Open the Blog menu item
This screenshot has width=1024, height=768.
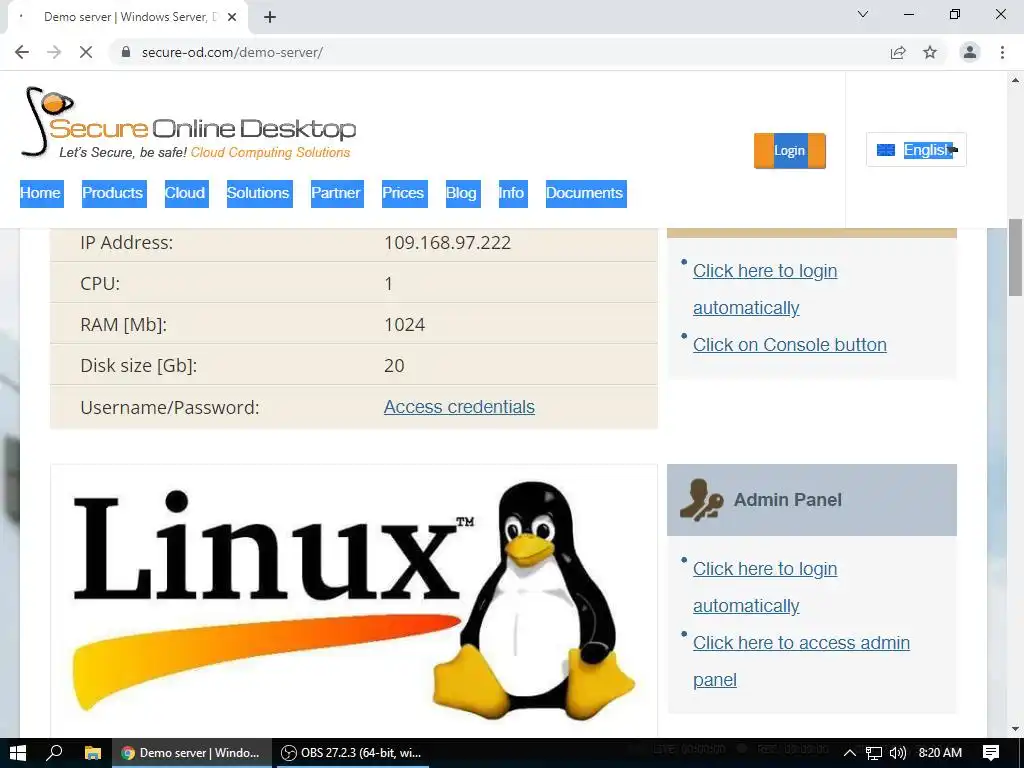click(463, 193)
